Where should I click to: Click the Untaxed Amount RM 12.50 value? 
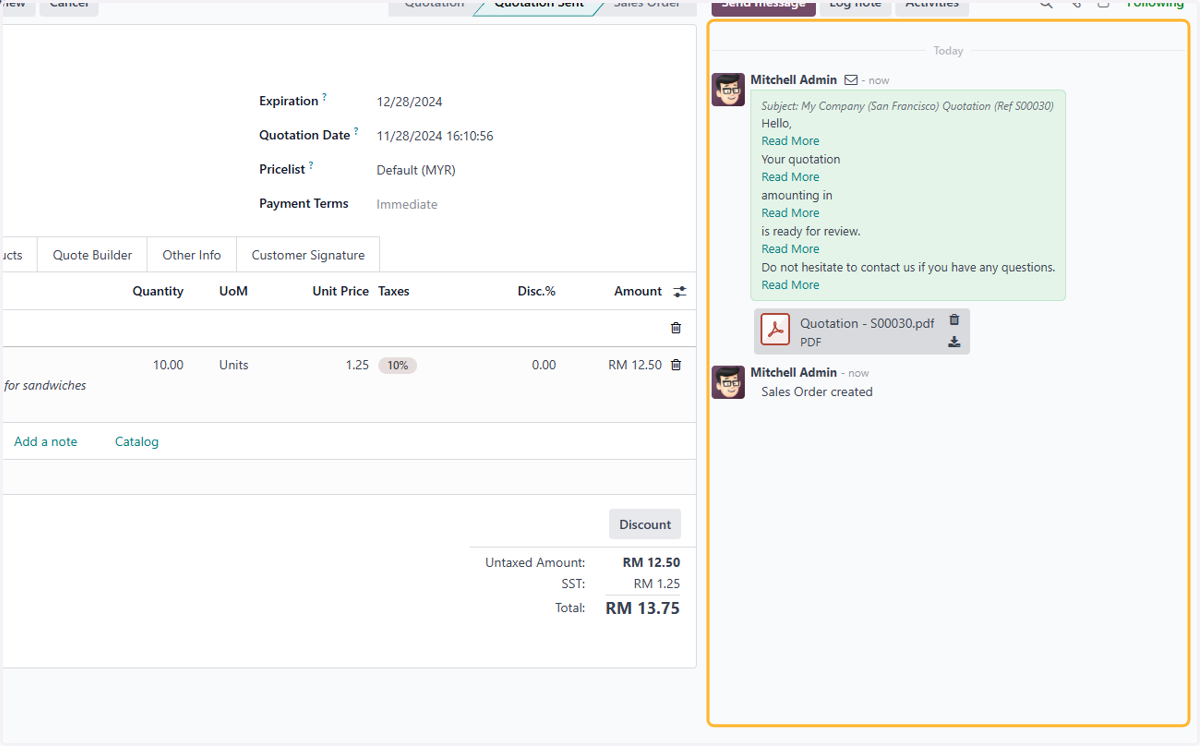(651, 562)
